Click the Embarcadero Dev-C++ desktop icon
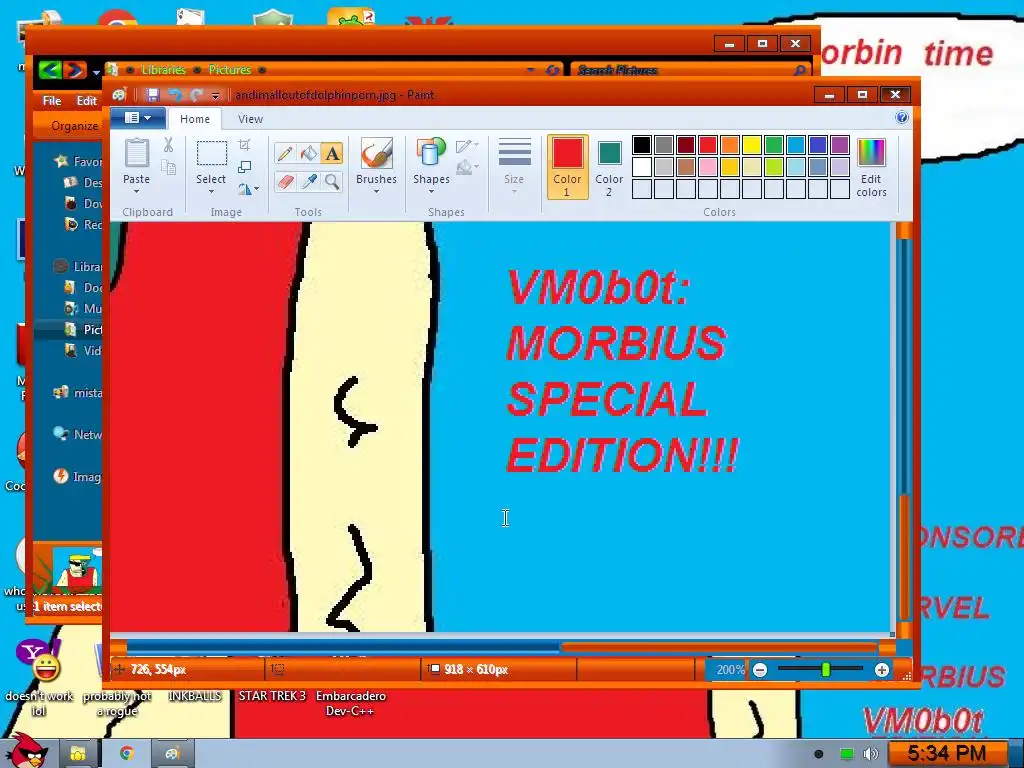Viewport: 1024px width, 768px height. (351, 703)
